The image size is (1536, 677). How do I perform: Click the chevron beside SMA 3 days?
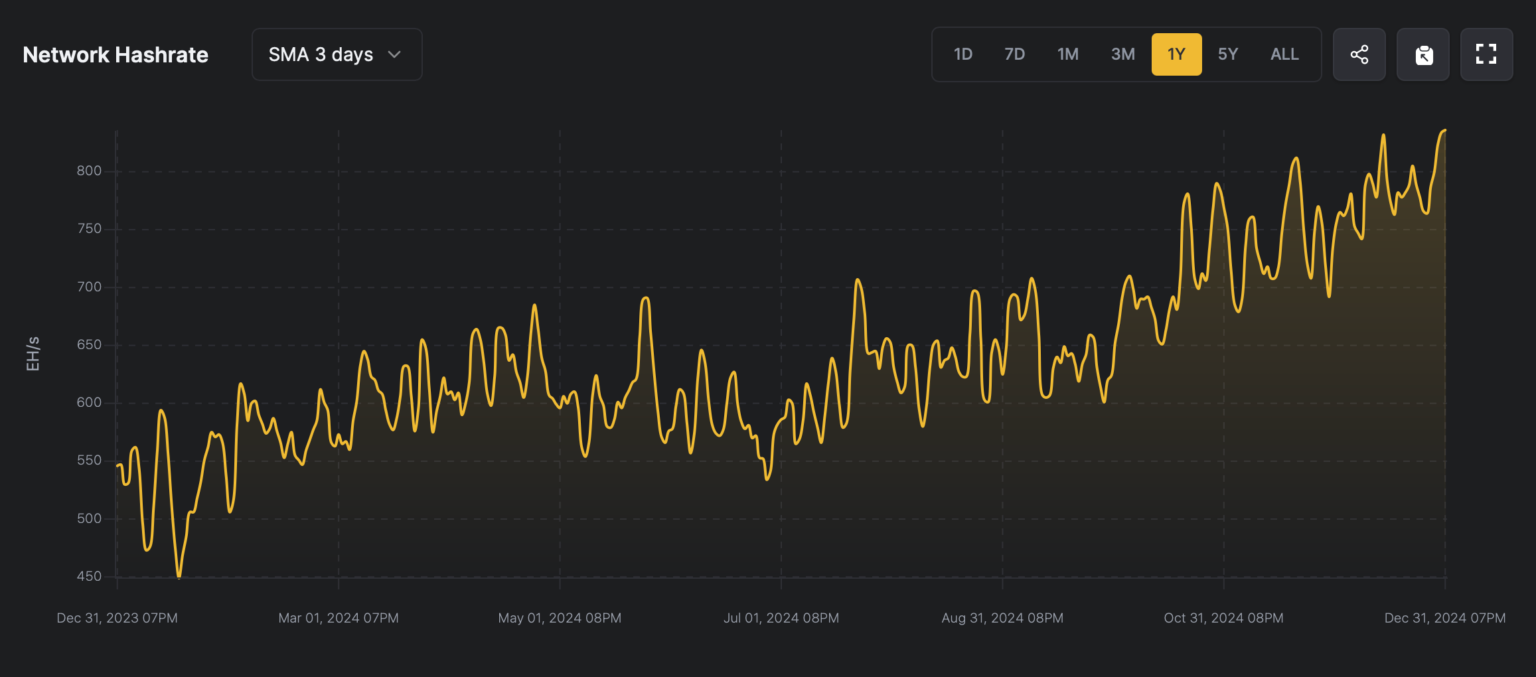click(395, 54)
